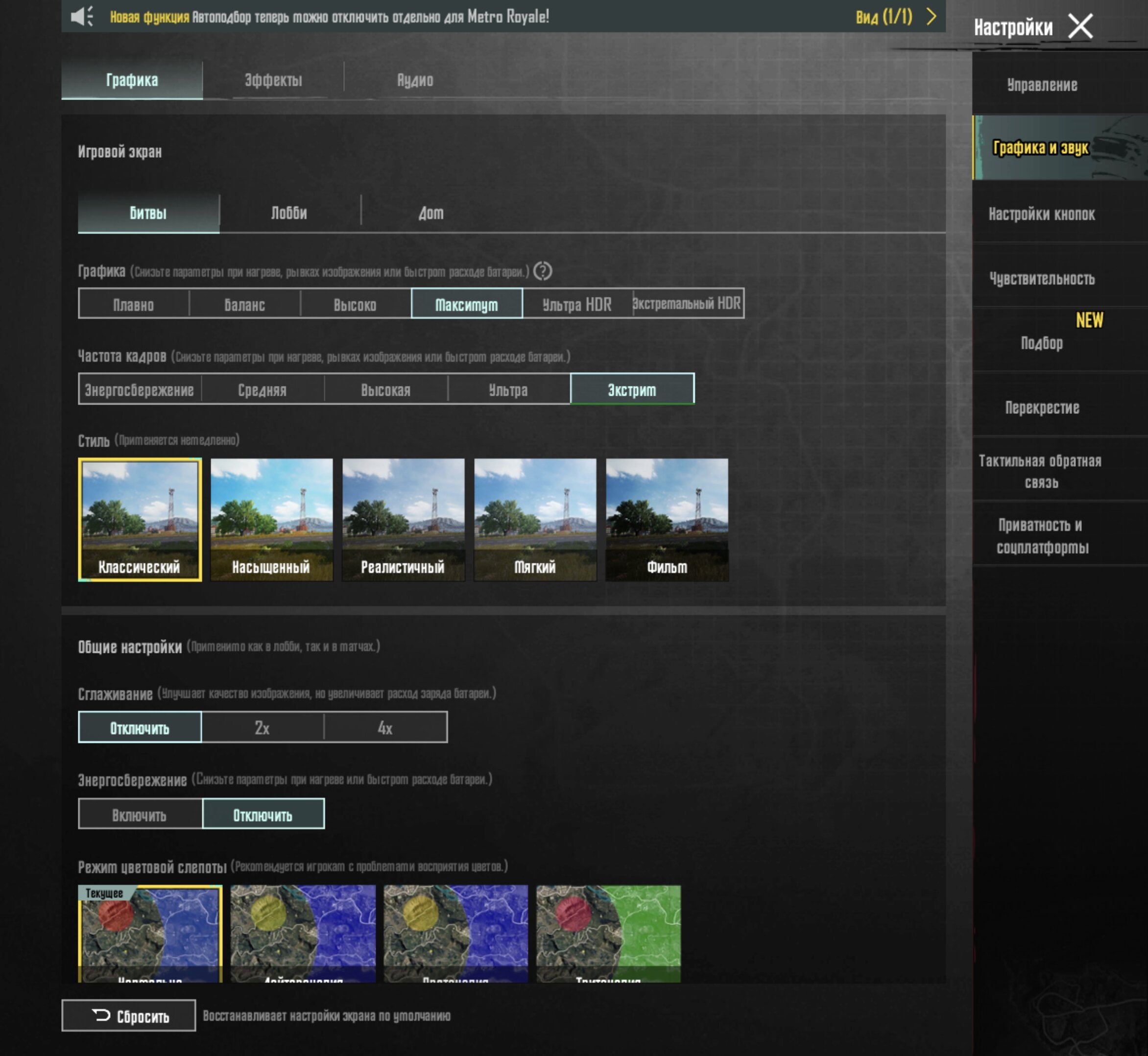Open next notice with Вид arrow
This screenshot has height=1056, width=1148.
931,17
